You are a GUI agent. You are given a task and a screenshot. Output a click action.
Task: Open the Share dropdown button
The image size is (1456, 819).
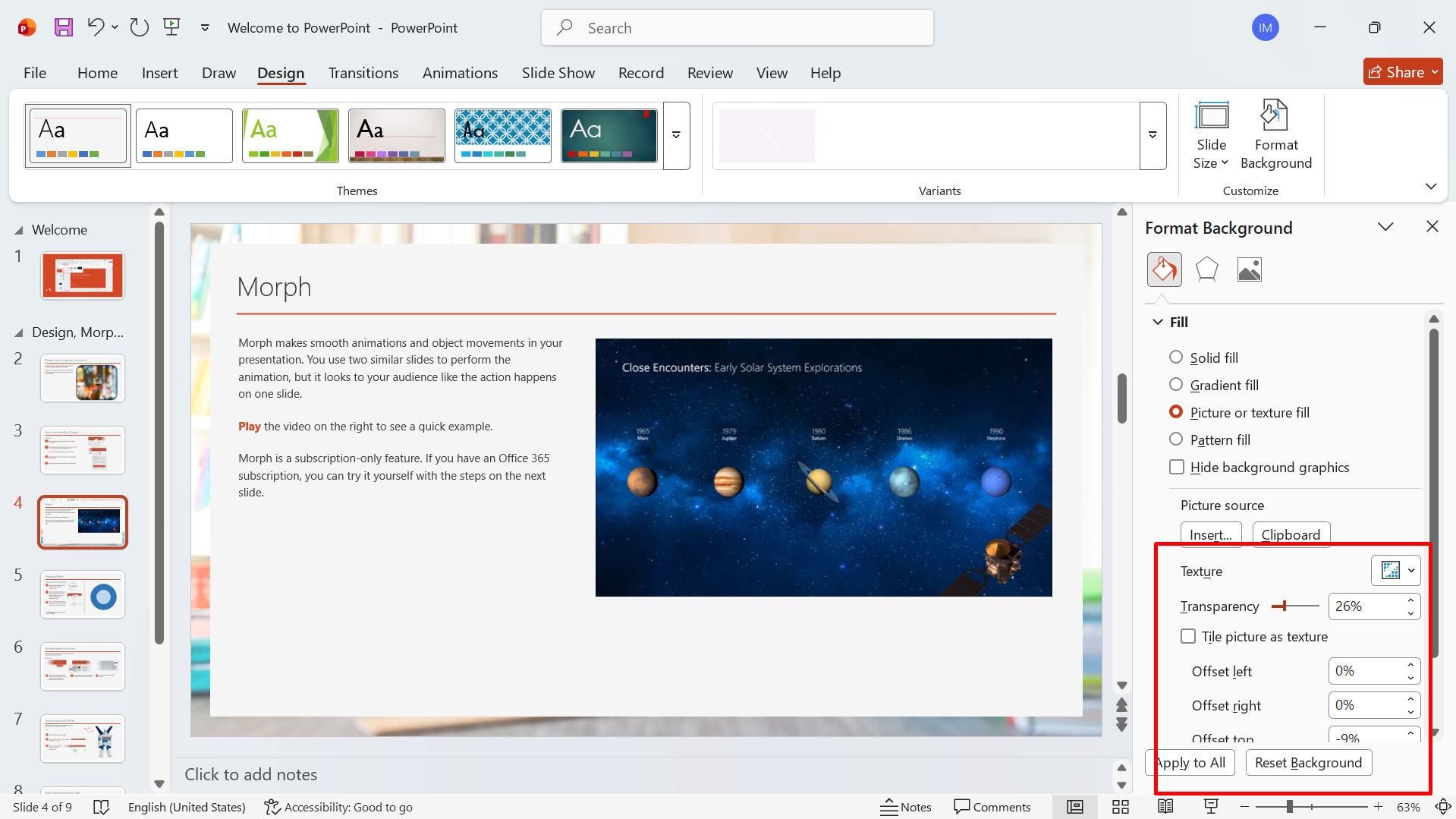click(x=1402, y=72)
